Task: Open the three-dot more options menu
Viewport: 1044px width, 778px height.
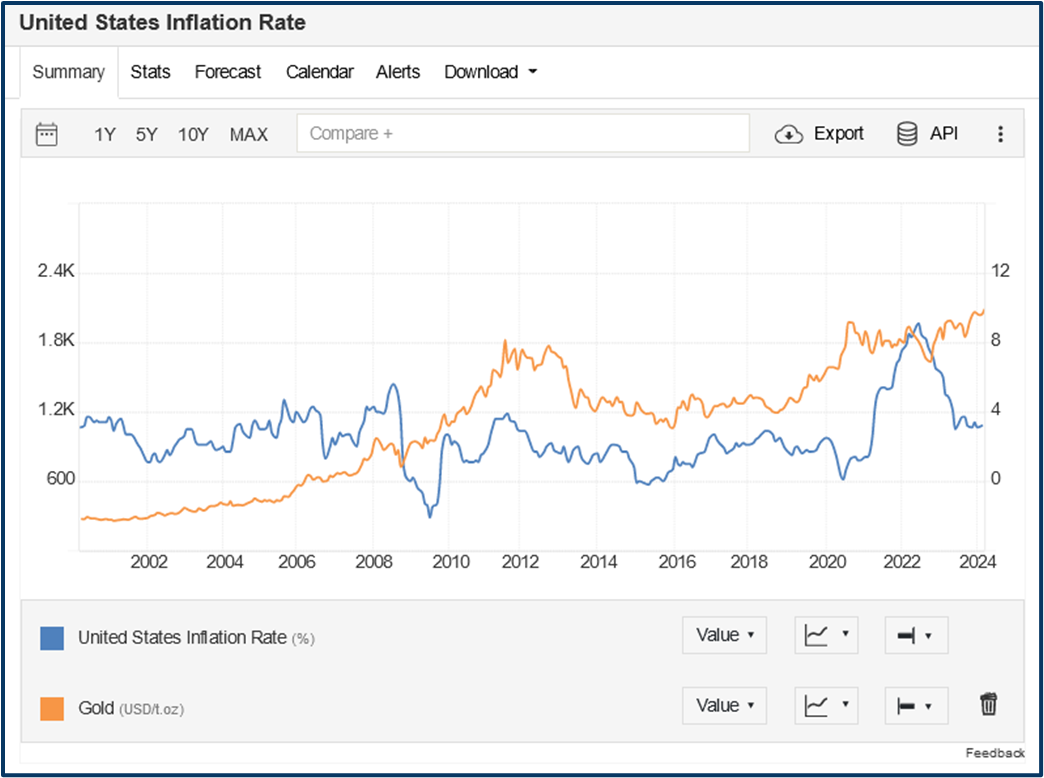Action: click(1000, 133)
